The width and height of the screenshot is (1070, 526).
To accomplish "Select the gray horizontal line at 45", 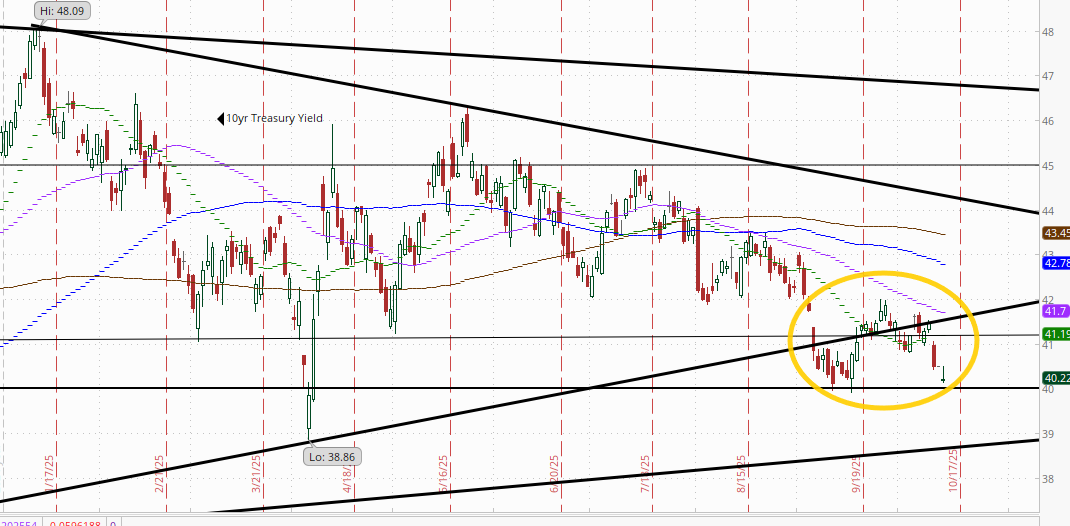I will pyautogui.click(x=519, y=164).
